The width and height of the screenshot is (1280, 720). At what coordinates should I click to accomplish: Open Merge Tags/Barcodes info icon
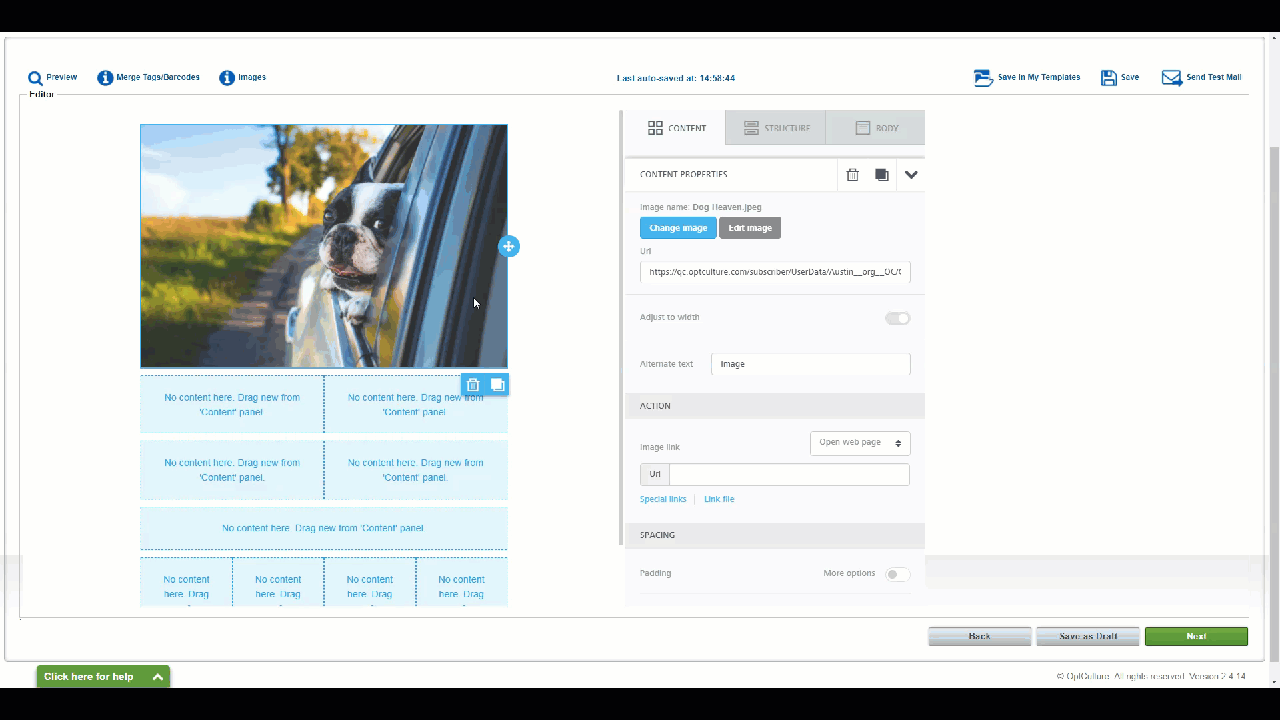(105, 78)
